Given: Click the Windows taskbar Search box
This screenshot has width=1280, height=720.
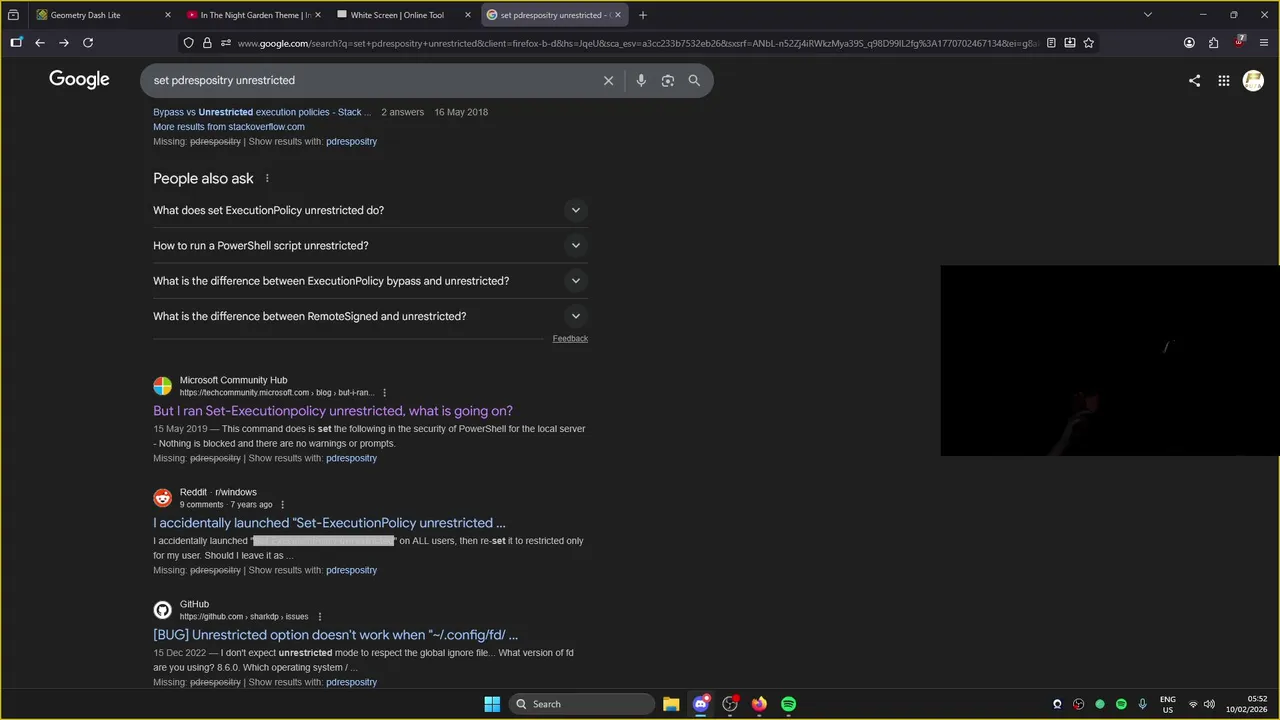Looking at the screenshot, I should click(x=581, y=704).
